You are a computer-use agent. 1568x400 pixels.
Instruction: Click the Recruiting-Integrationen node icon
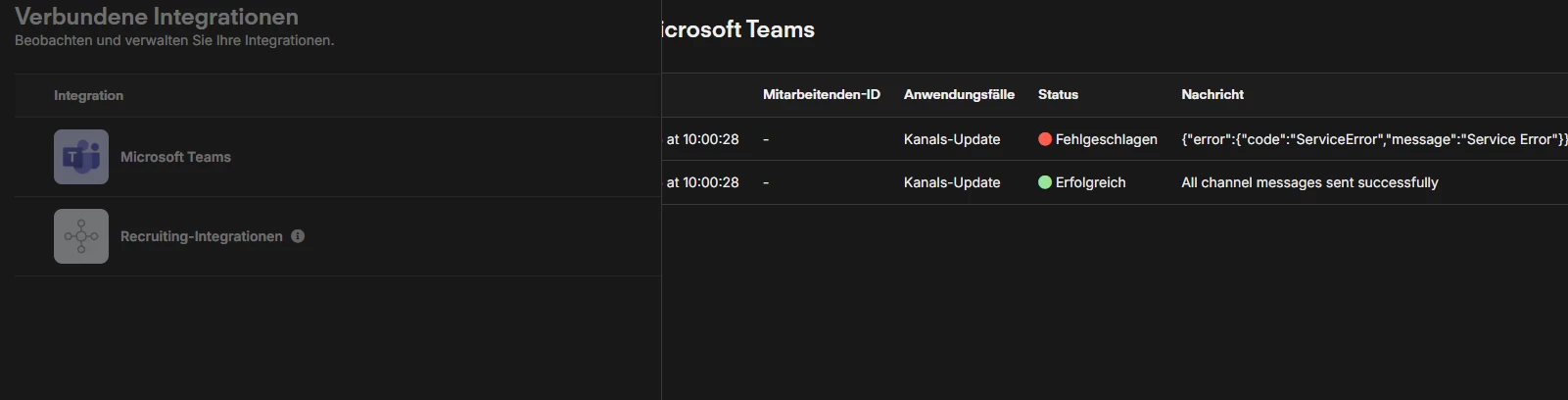click(81, 236)
